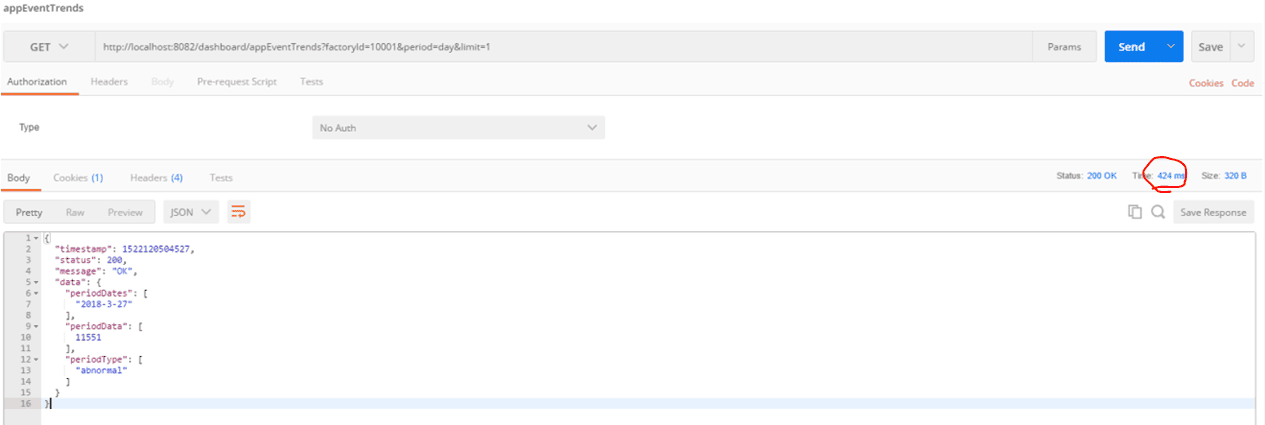Click the Send button
Viewport: 1265px width, 425px height.
click(1132, 47)
